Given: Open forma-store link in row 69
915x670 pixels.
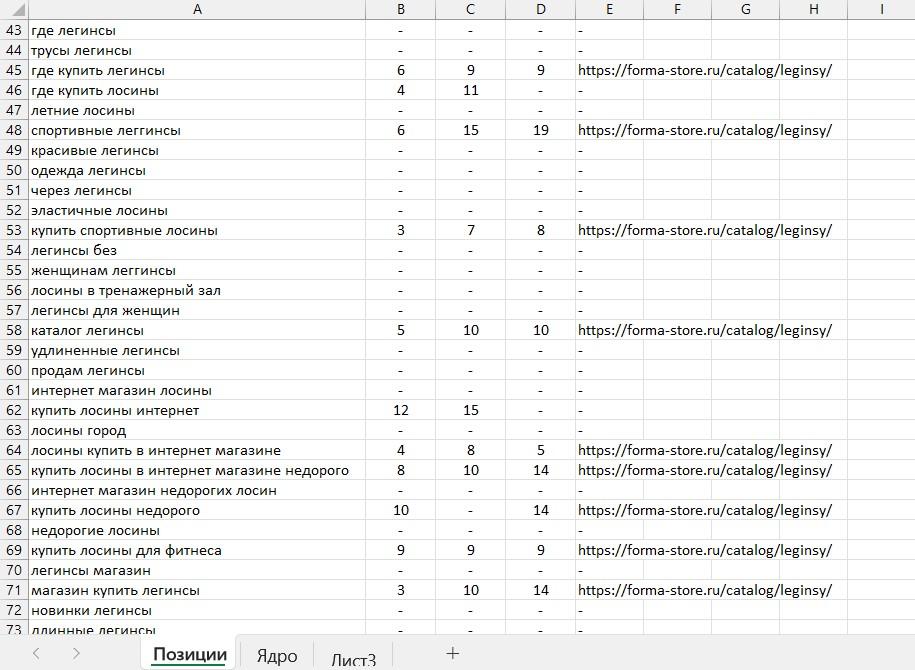Looking at the screenshot, I should click(705, 550).
